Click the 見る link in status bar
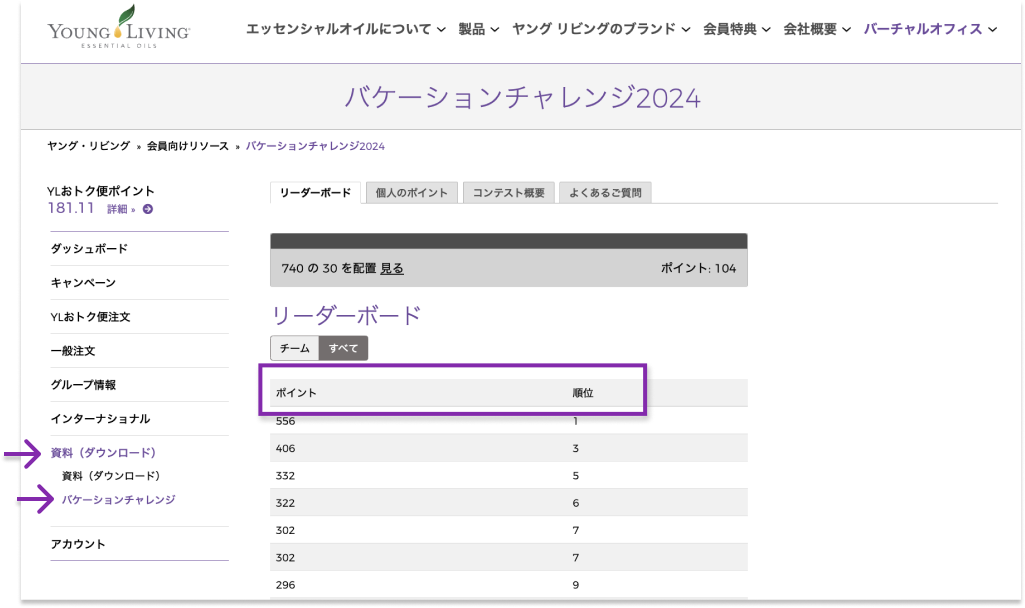The width and height of the screenshot is (1025, 608). (x=392, y=268)
